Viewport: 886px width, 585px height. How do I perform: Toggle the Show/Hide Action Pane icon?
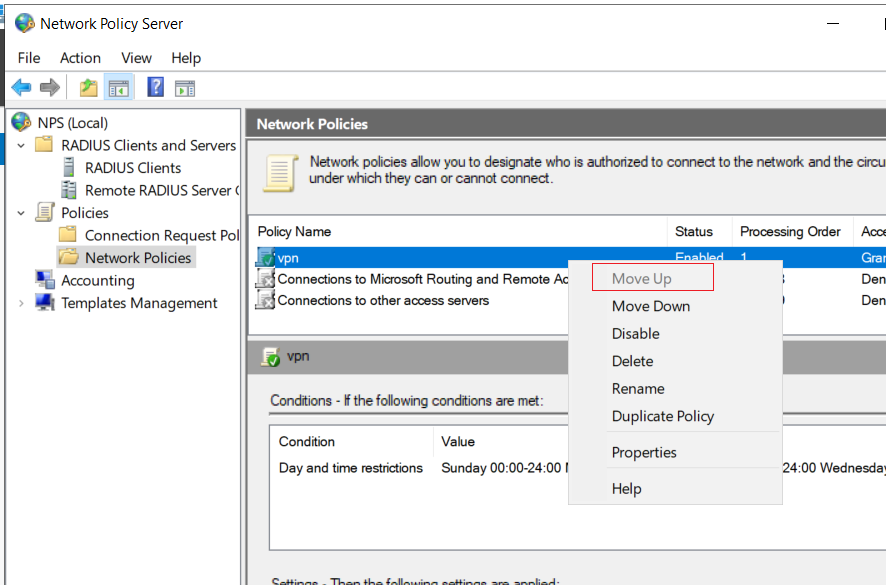[x=185, y=88]
